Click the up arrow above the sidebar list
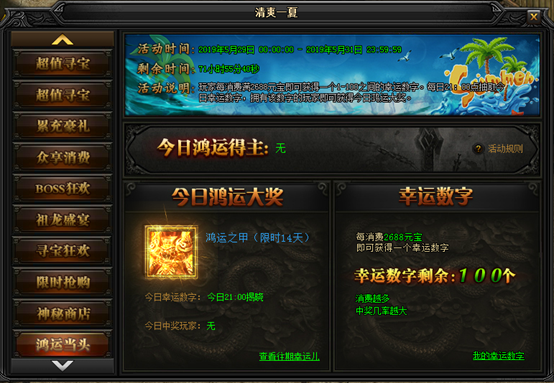The image size is (554, 383). click(x=63, y=39)
